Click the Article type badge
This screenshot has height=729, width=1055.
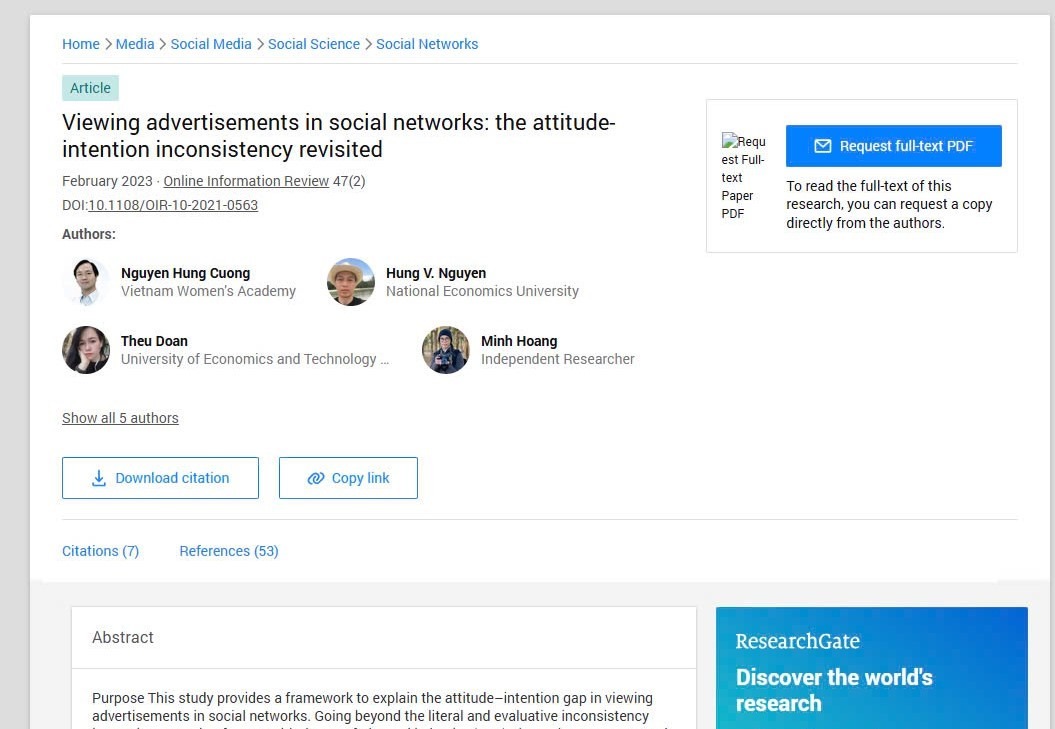90,88
